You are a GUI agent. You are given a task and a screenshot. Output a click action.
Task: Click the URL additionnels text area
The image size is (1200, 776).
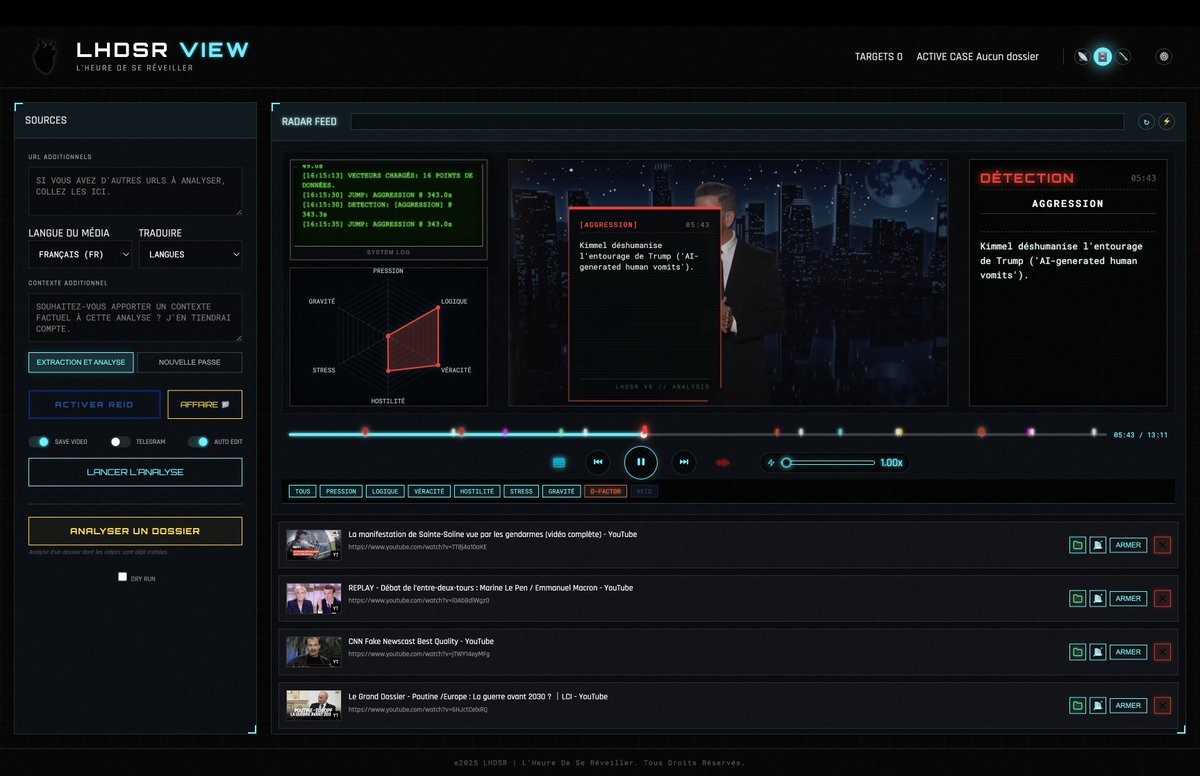(135, 191)
